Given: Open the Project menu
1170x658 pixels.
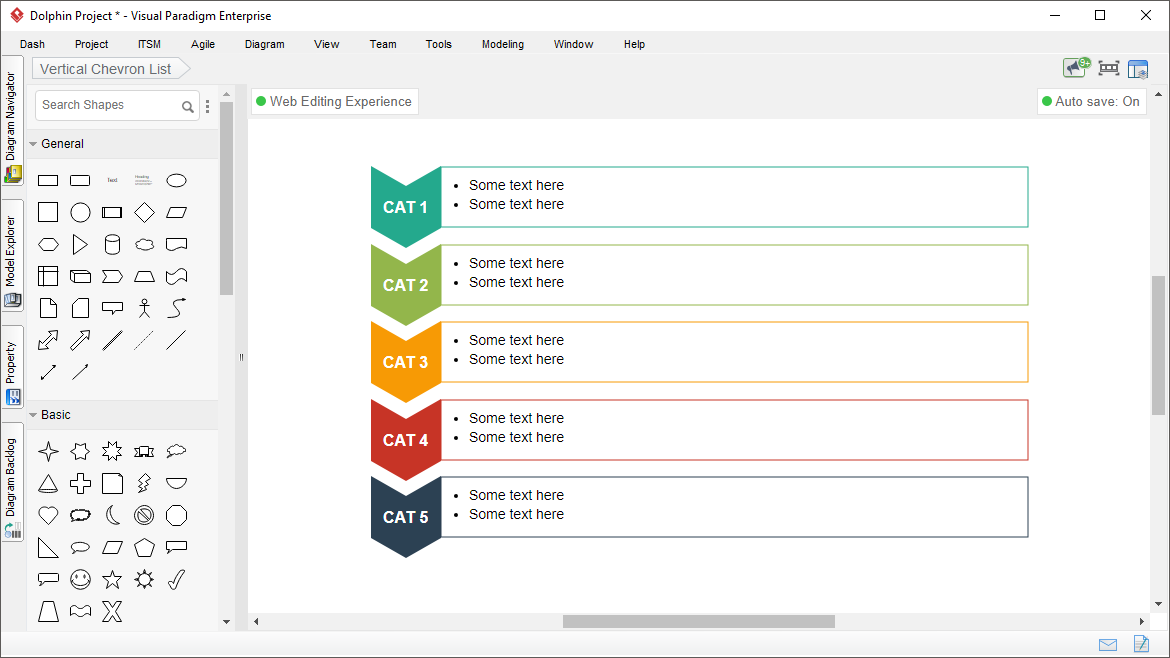Looking at the screenshot, I should click(x=91, y=44).
